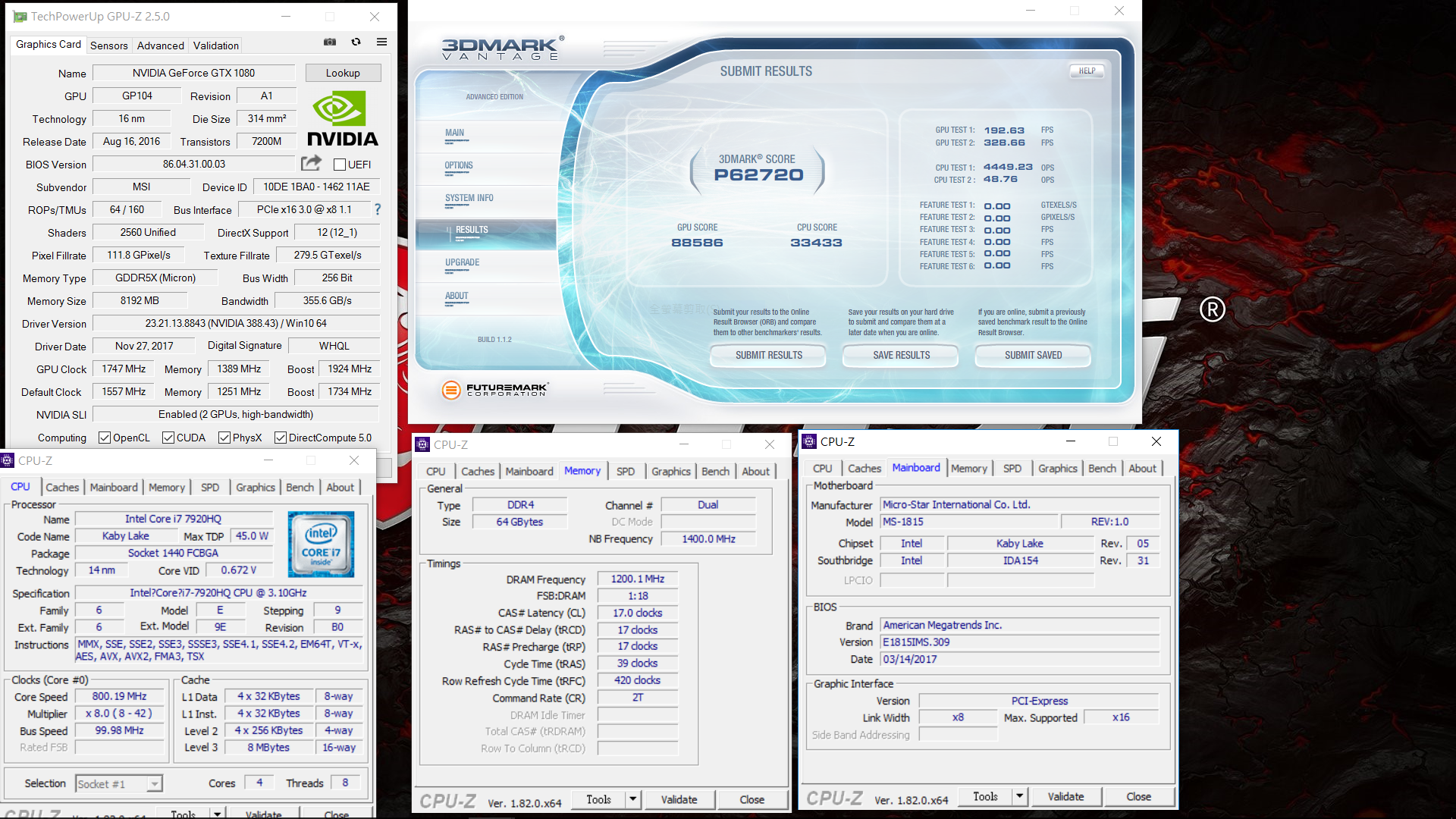Click the HELP button in 3DMark
Screen dimensions: 1456x819
(1087, 71)
